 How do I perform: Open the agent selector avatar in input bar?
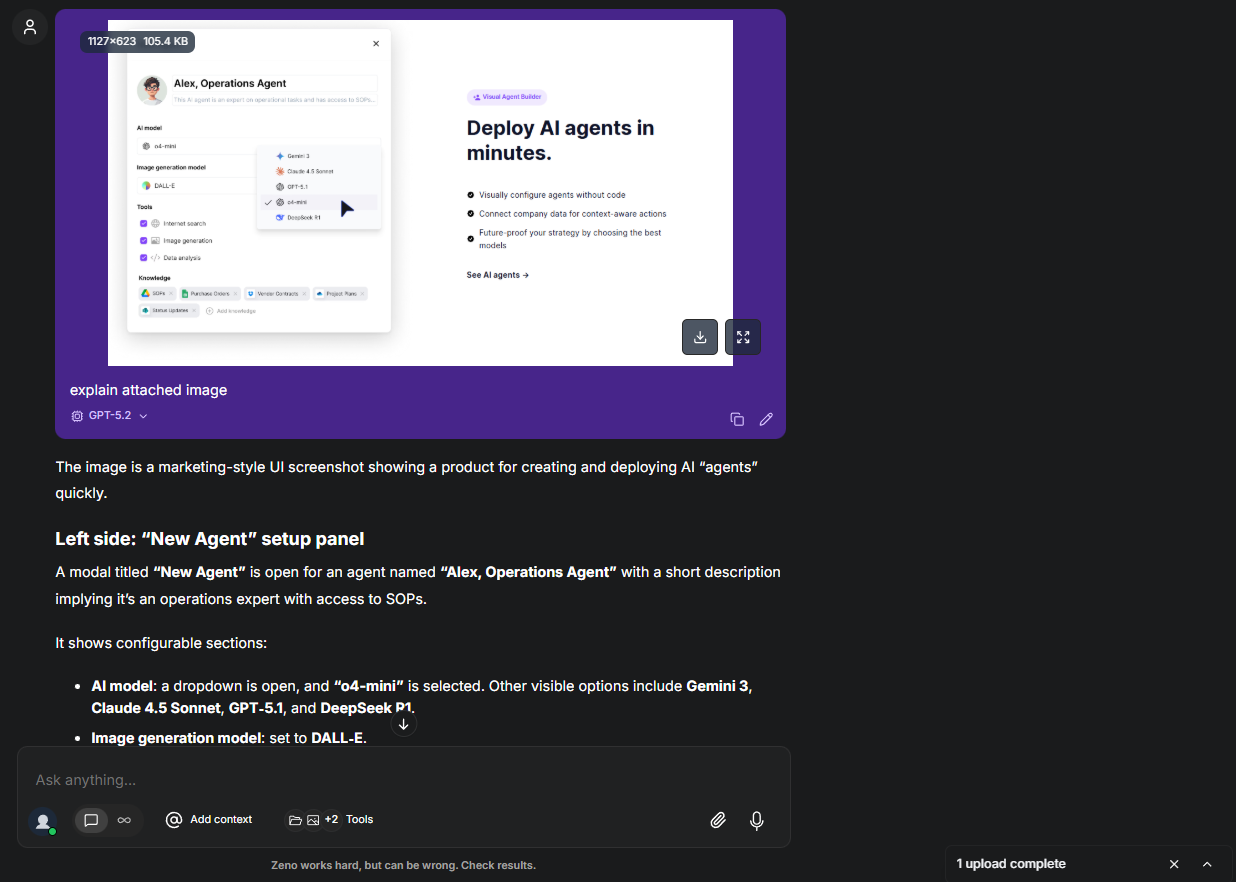coord(43,821)
